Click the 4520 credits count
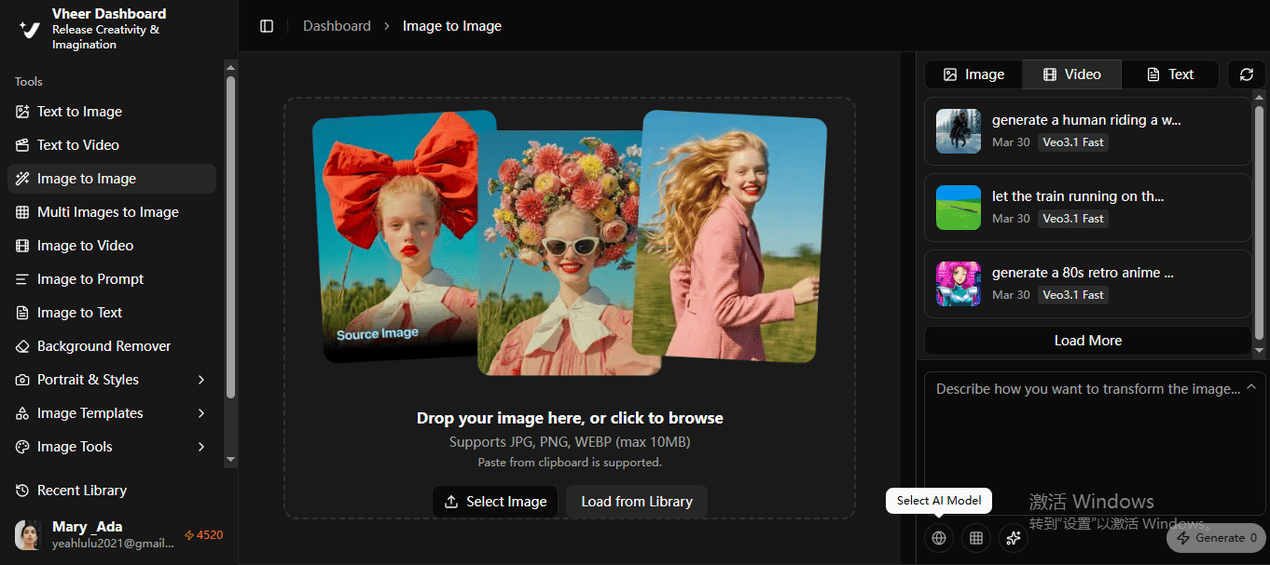 210,535
